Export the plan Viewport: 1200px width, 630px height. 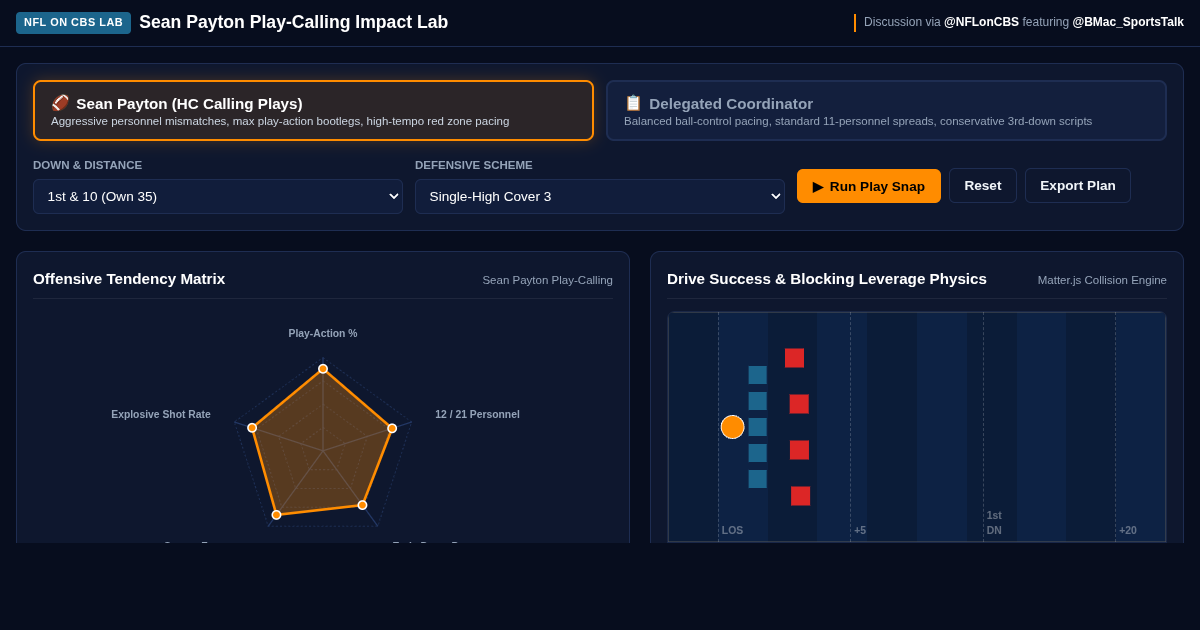(1078, 186)
